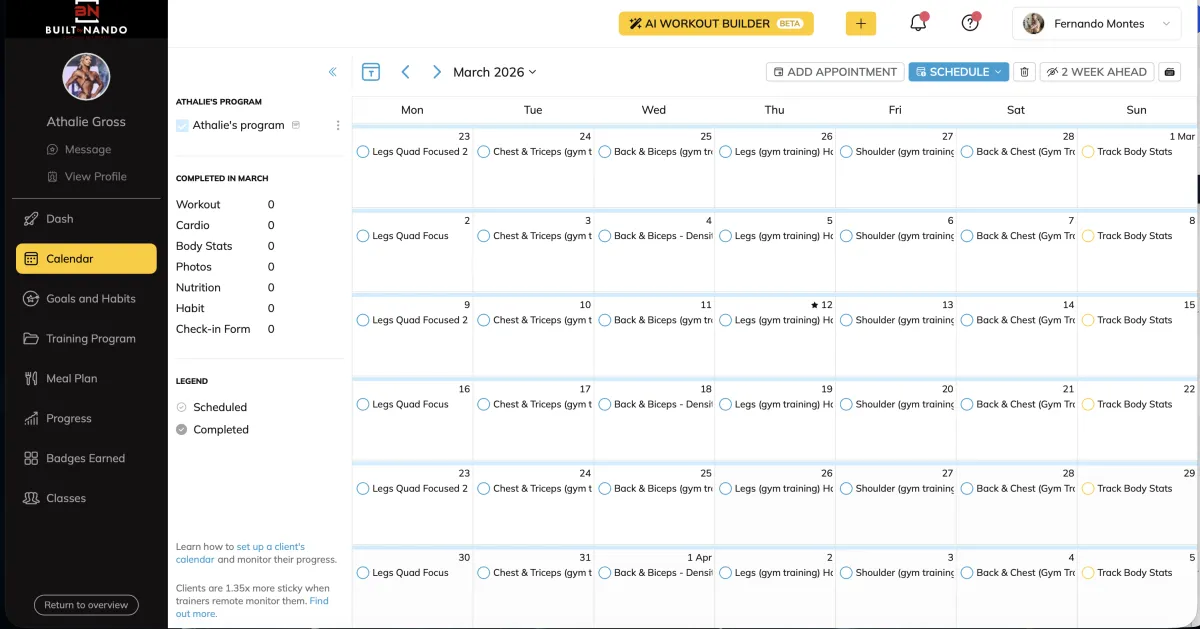Click the trash icon in the calendar toolbar

(1022, 71)
